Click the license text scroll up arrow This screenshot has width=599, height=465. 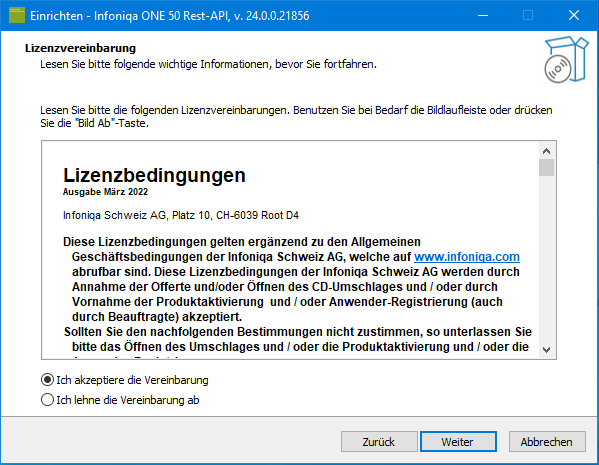[546, 151]
